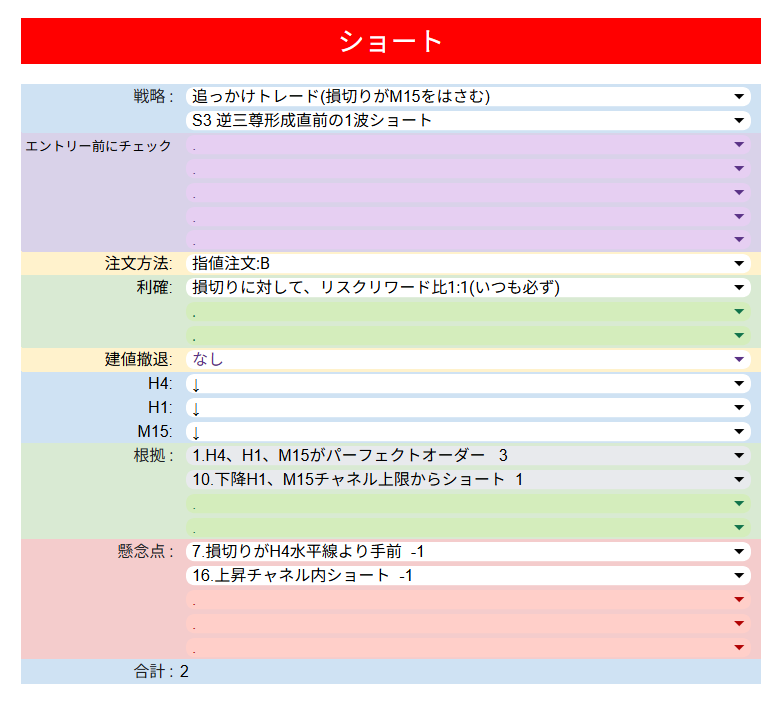Click the arrow of the first empty green dropdown under 利確
The width and height of the screenshot is (773, 701).
coord(739,312)
